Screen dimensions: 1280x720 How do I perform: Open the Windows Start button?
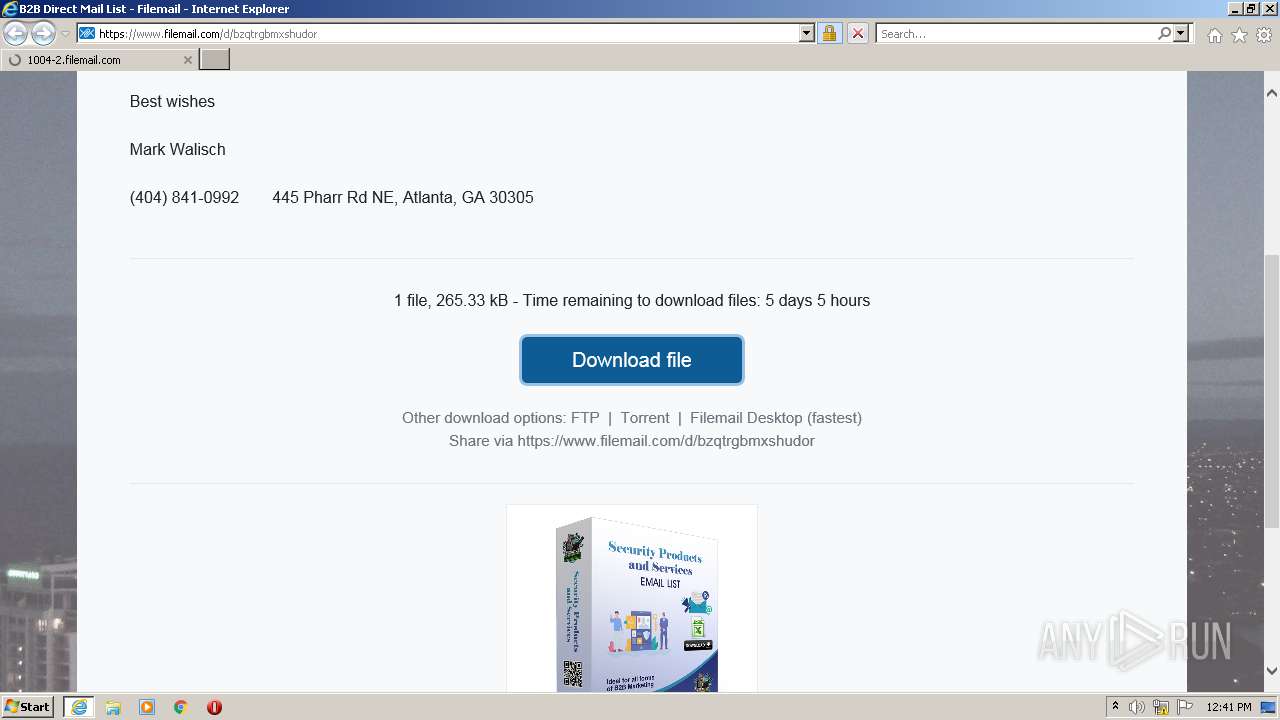click(x=27, y=706)
